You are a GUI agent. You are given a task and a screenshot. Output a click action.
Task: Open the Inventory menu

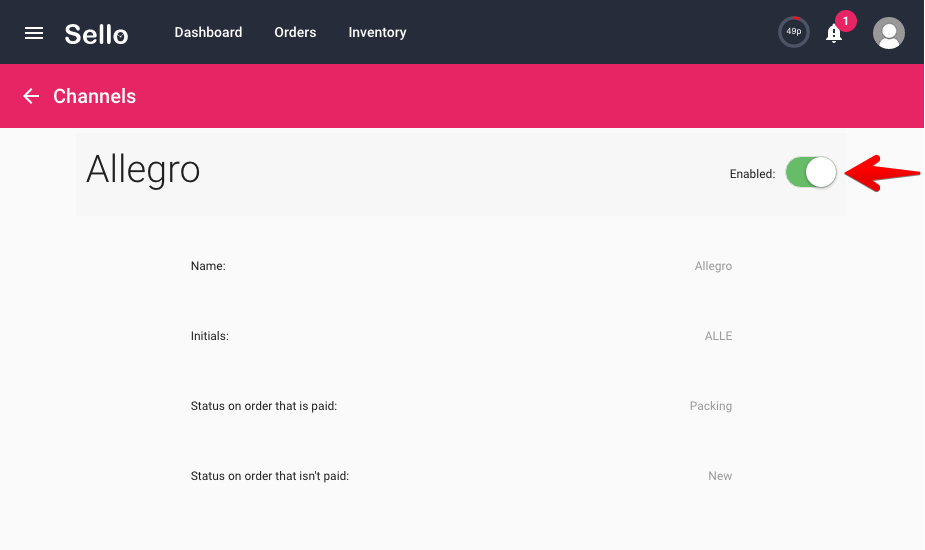(377, 32)
